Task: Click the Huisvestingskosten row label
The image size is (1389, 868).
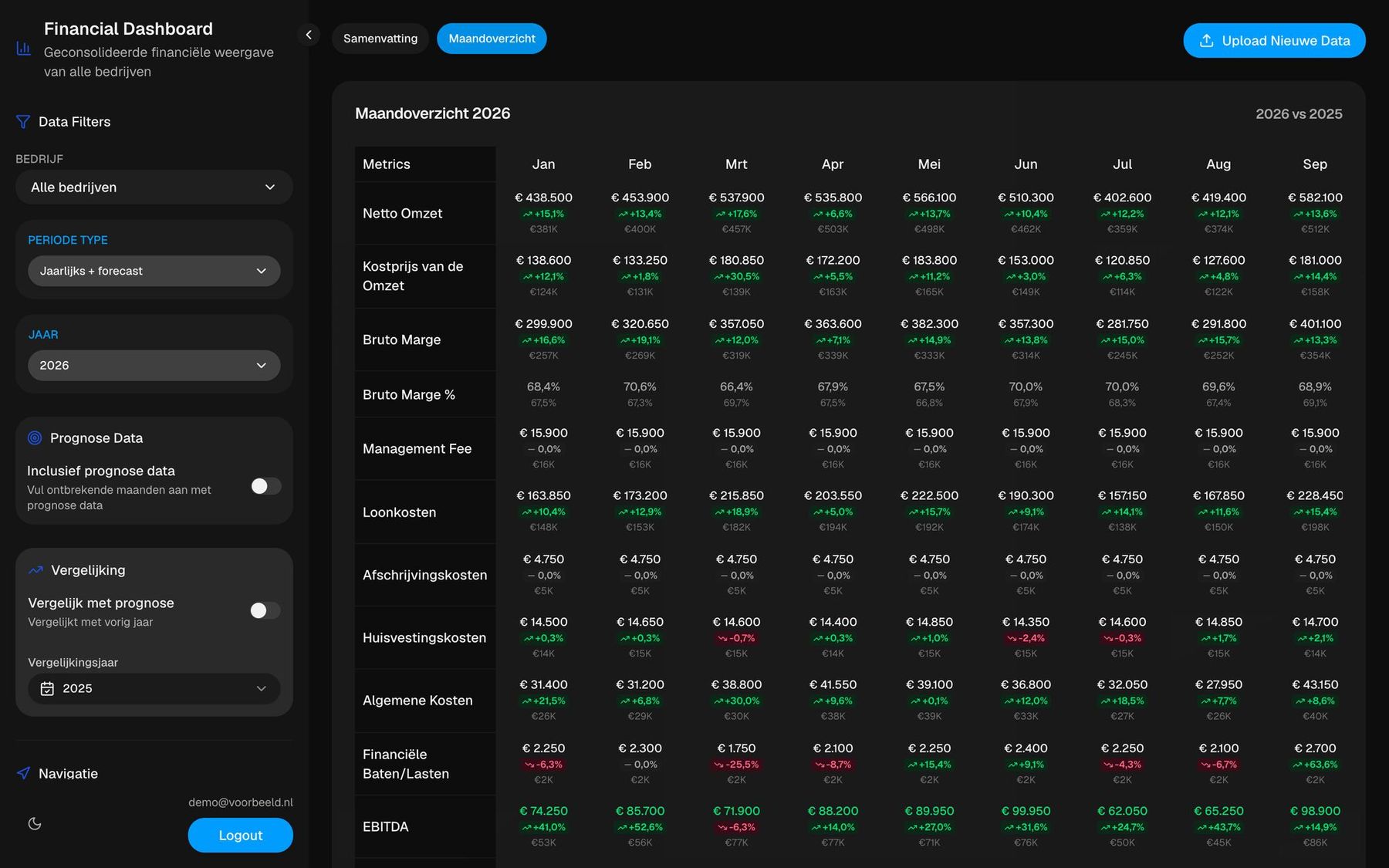Action: click(424, 638)
